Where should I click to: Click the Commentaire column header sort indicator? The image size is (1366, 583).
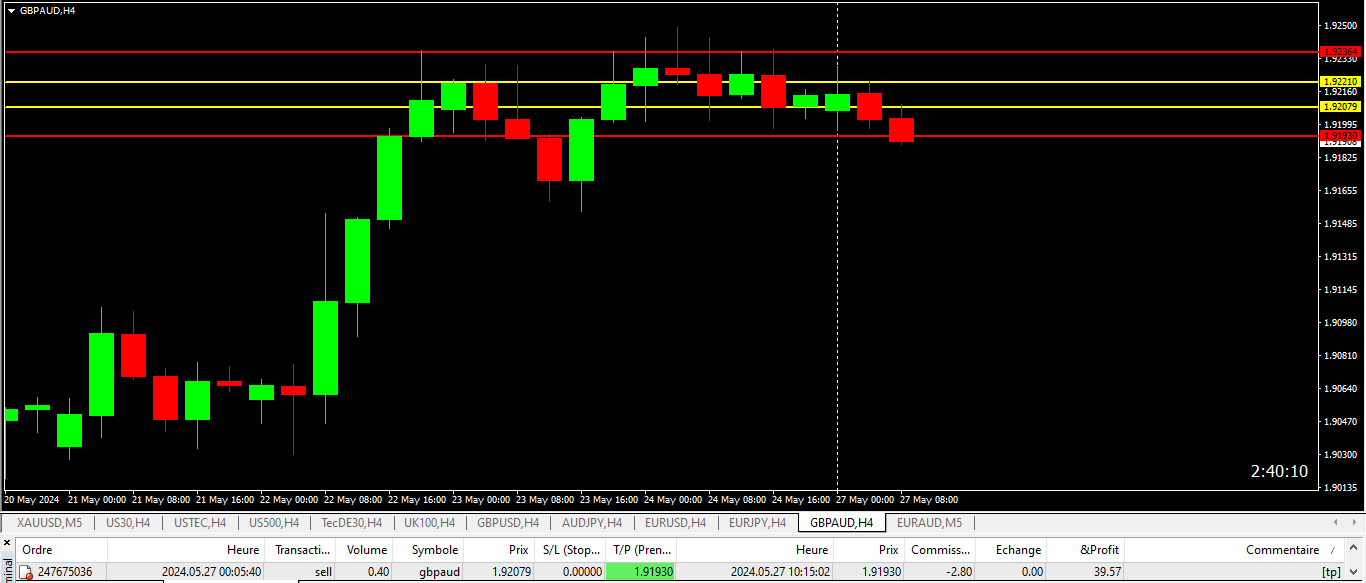pos(1332,550)
